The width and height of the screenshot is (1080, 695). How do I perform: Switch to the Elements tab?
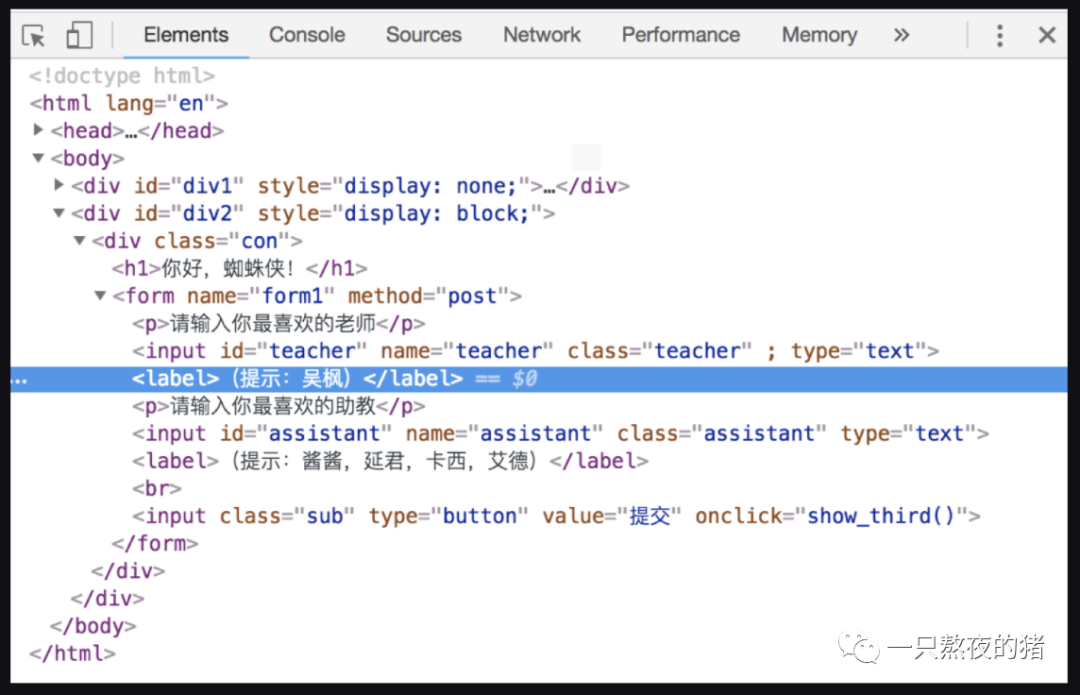tap(186, 34)
